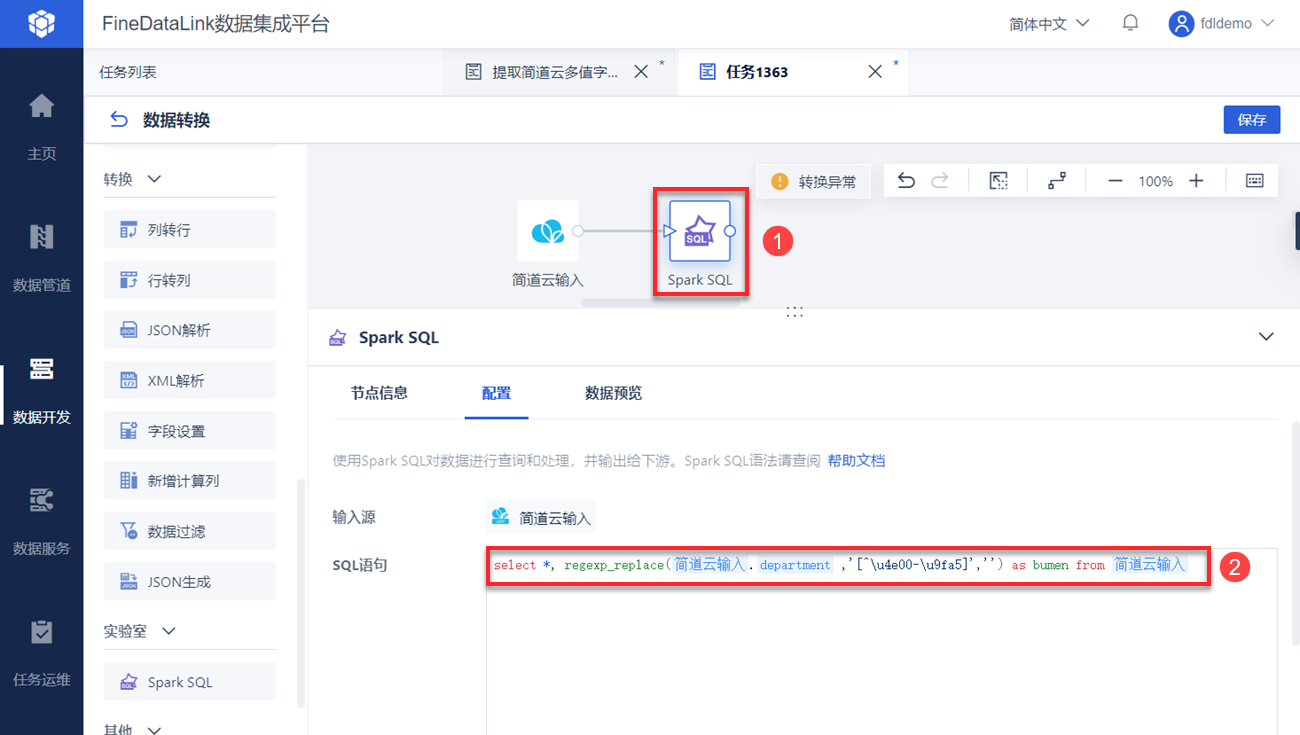Add the XML解析 operator

coord(190,381)
